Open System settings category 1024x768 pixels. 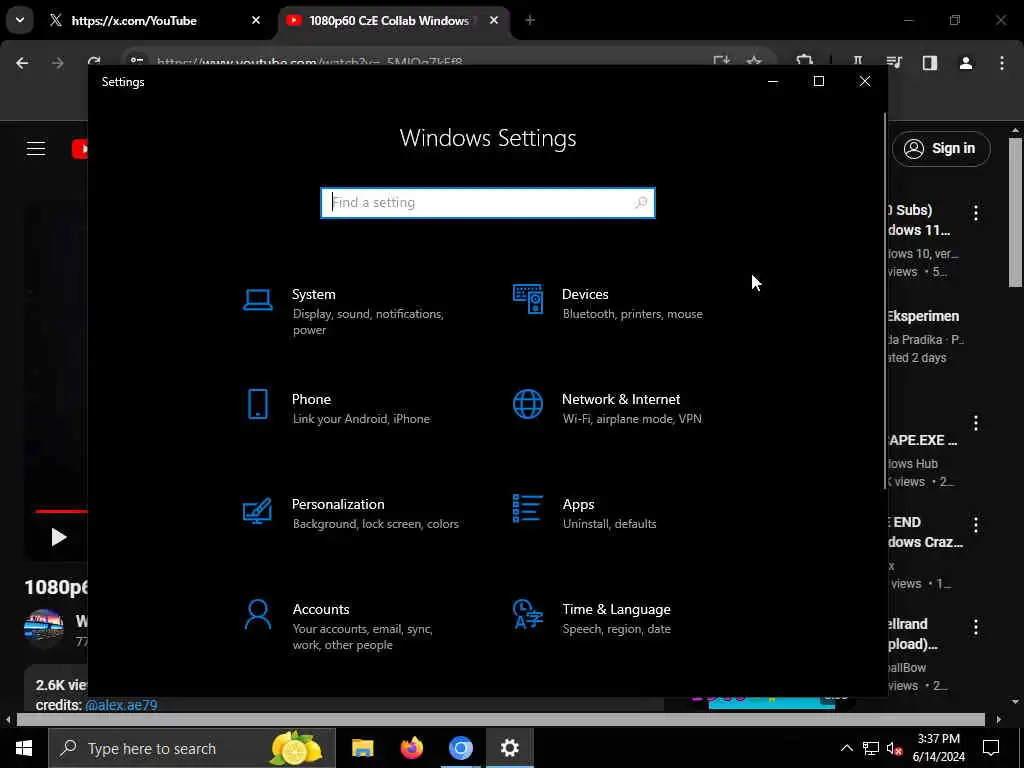point(346,312)
